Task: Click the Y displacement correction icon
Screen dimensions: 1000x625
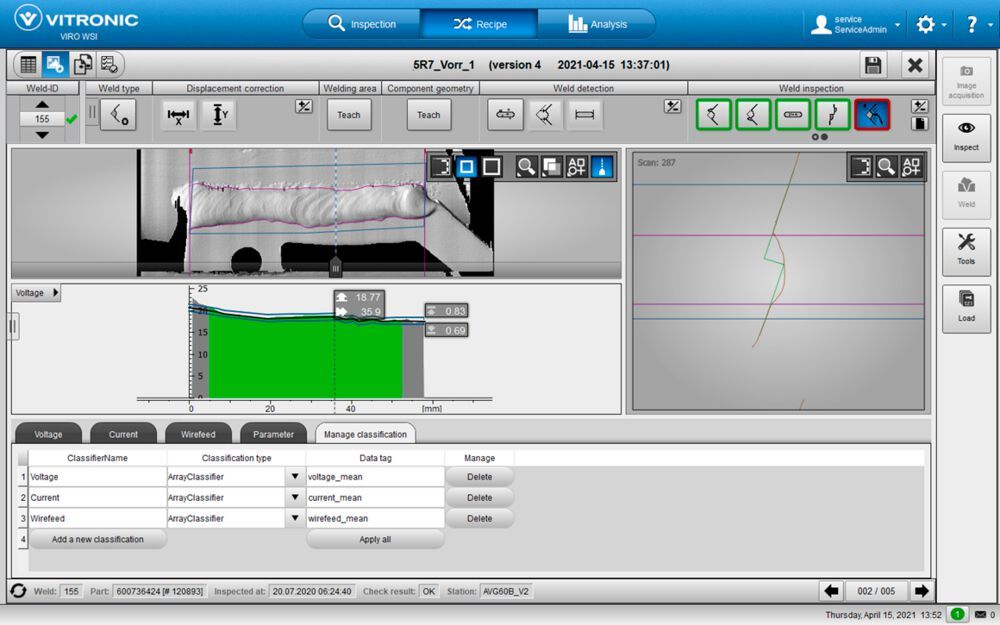Action: (x=218, y=115)
